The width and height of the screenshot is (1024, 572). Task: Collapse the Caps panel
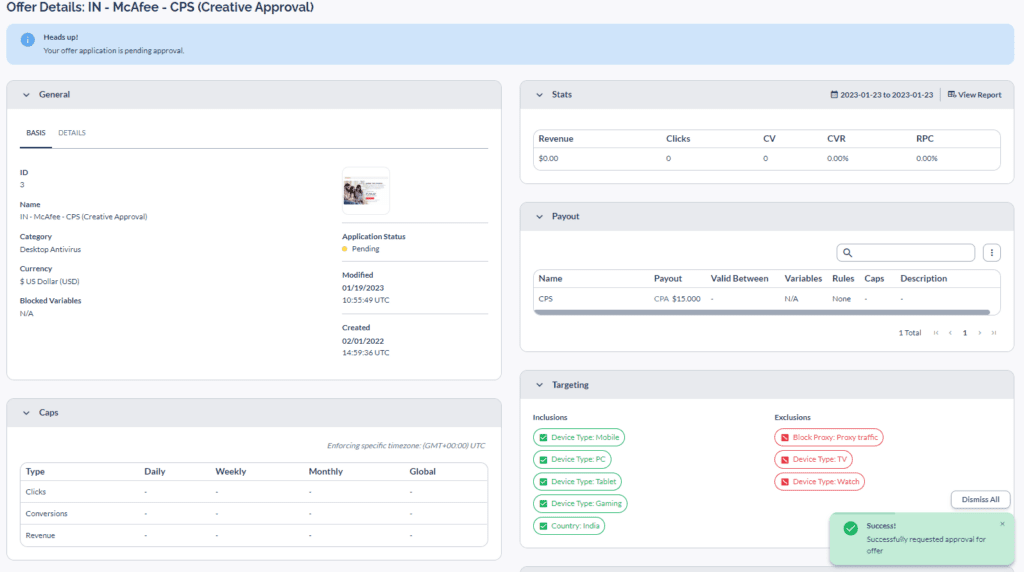coord(27,412)
